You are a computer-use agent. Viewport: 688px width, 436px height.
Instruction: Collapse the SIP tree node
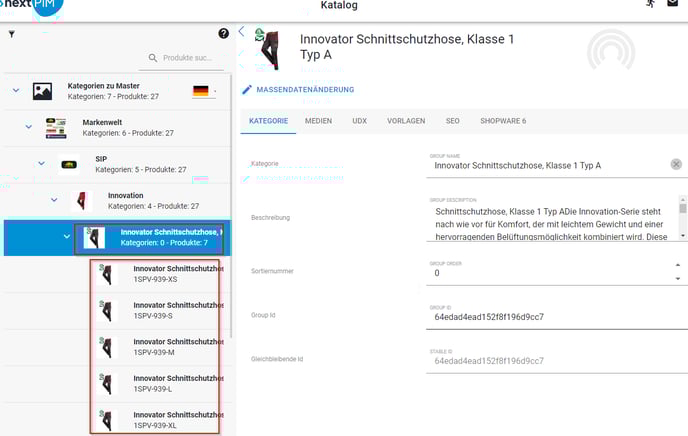(41, 164)
